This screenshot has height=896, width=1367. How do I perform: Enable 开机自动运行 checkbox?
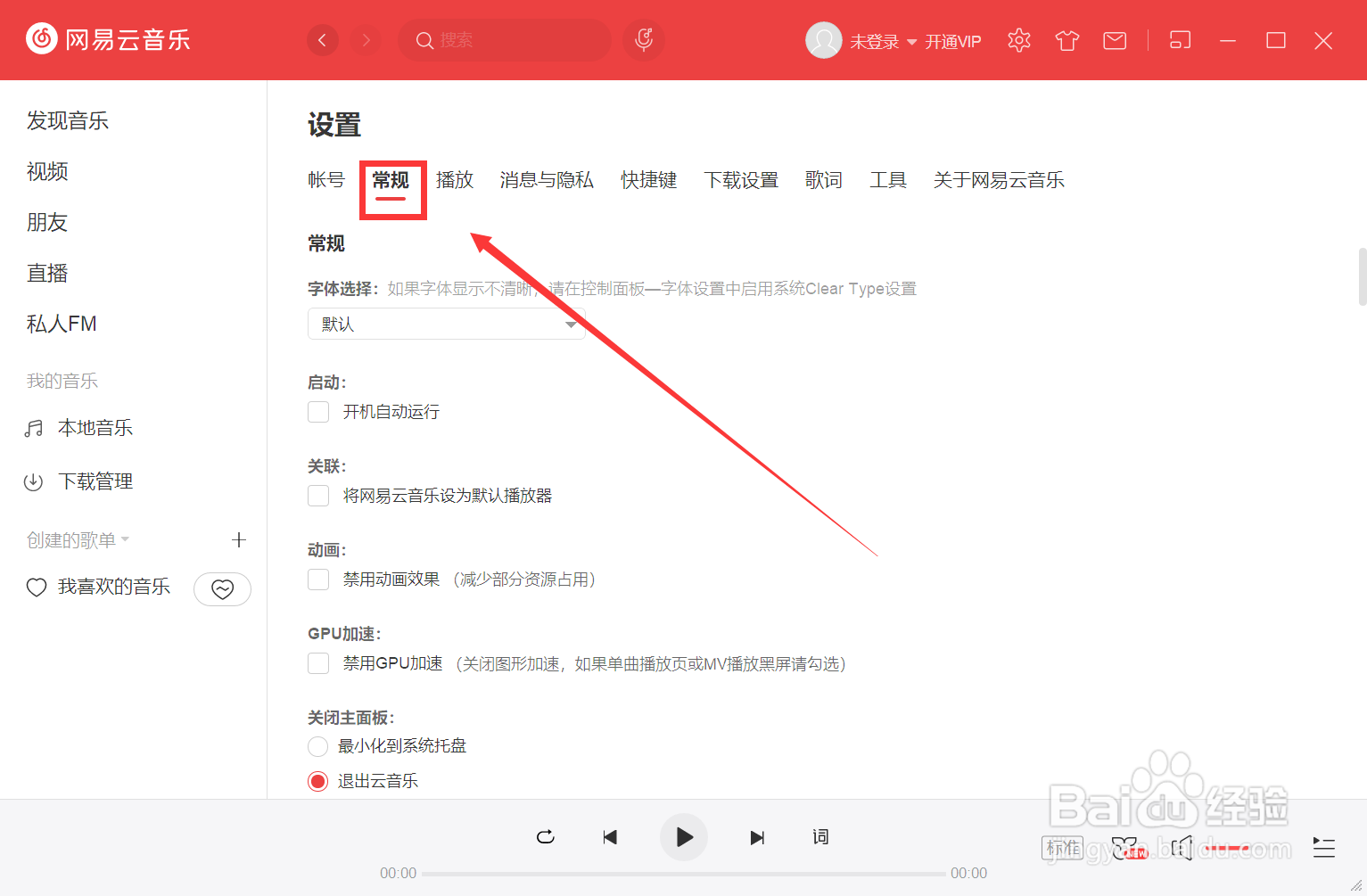pos(318,411)
